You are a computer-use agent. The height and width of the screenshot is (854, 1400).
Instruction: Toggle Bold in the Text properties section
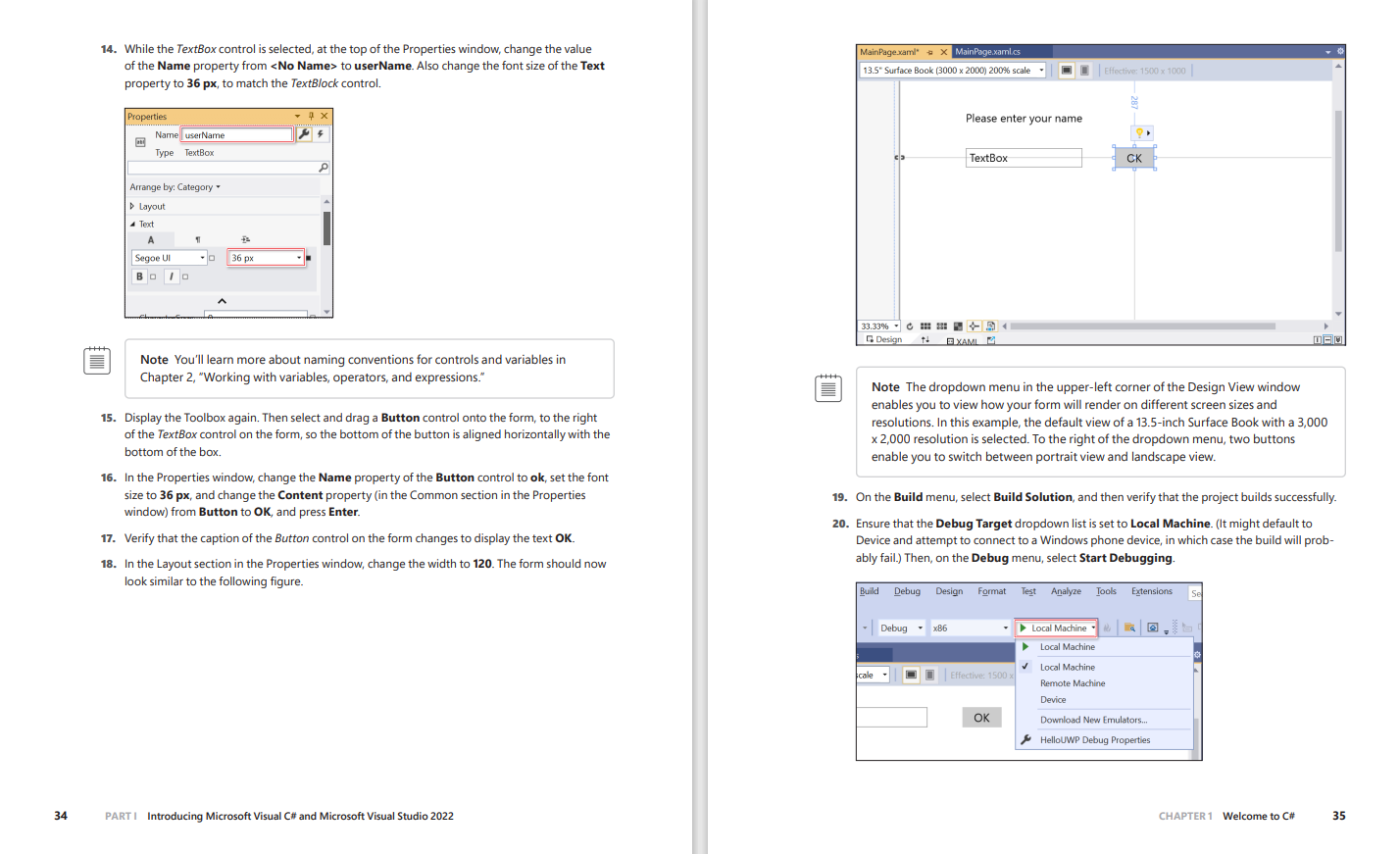click(x=139, y=276)
